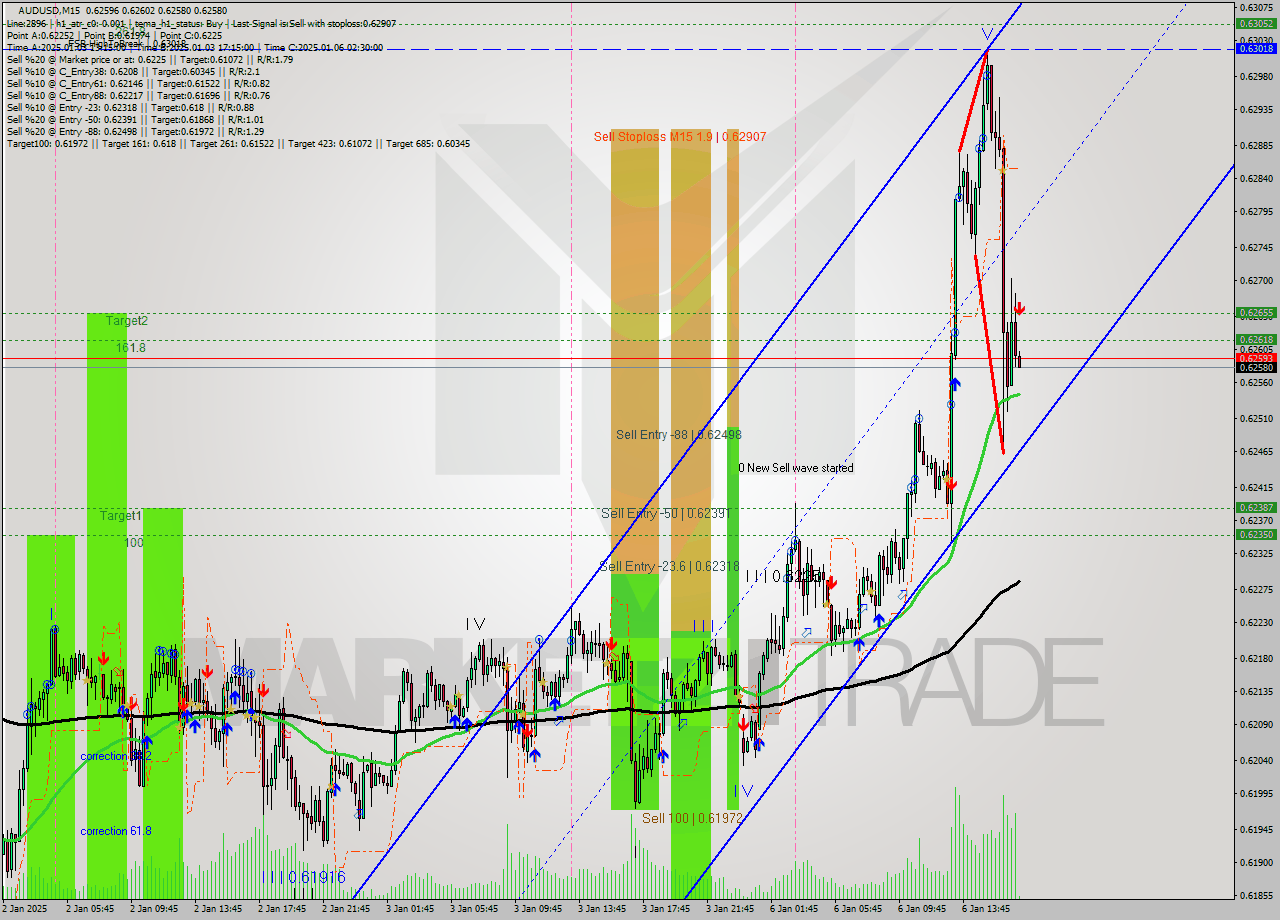Click the '2 Jan 2025' time axis label

24,910
